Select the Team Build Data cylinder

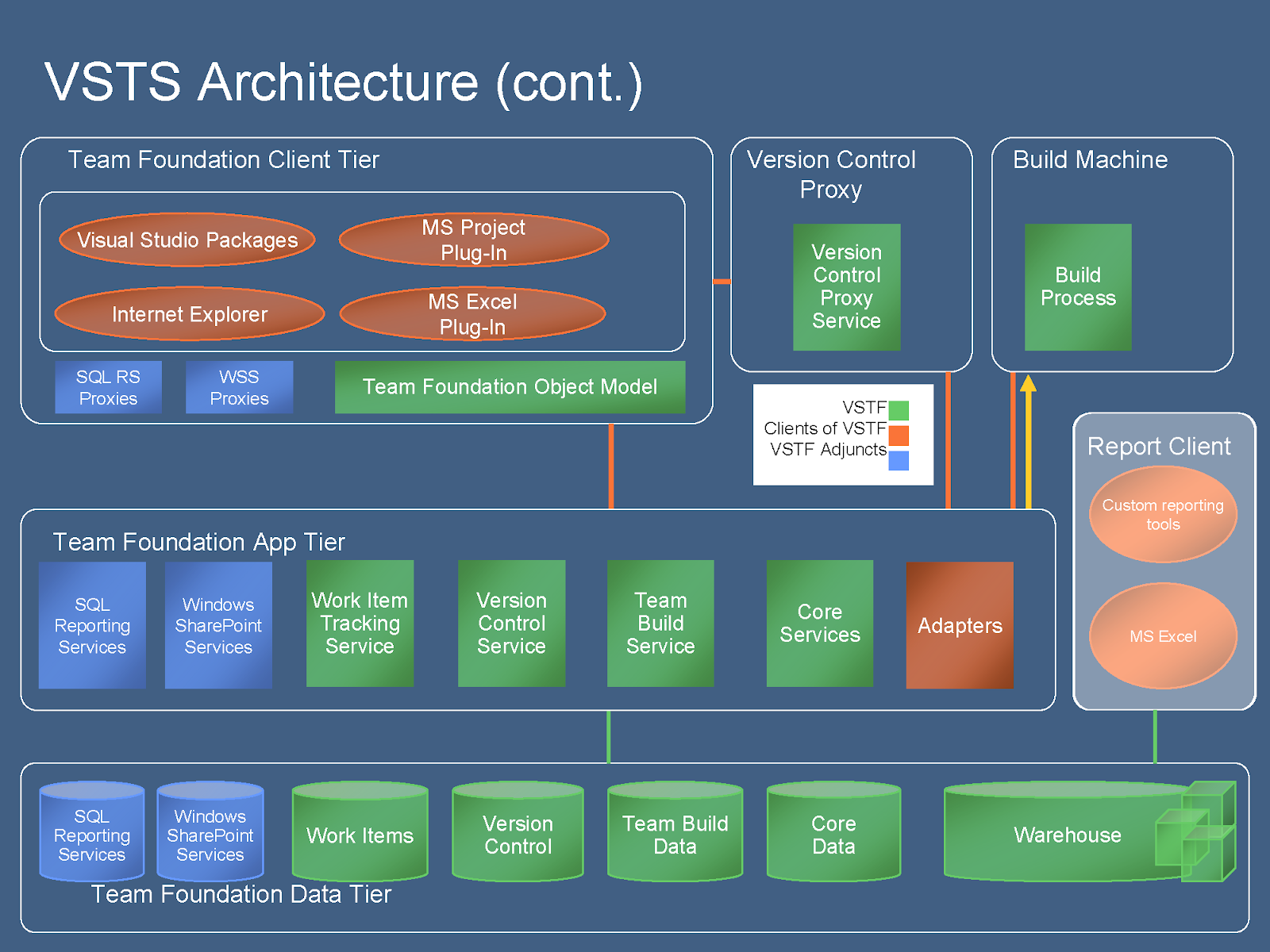675,831
